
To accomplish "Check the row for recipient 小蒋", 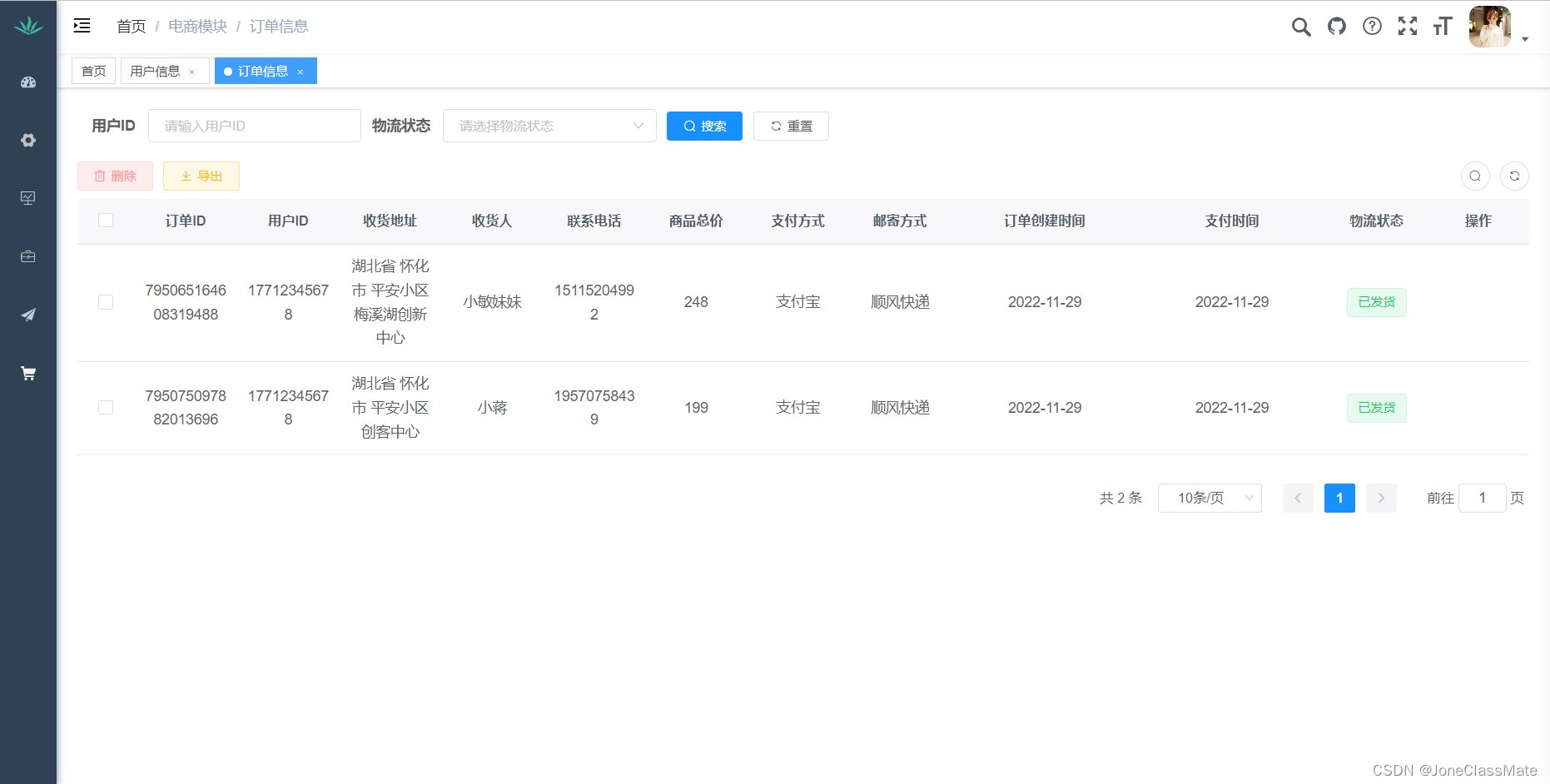I will 106,408.
